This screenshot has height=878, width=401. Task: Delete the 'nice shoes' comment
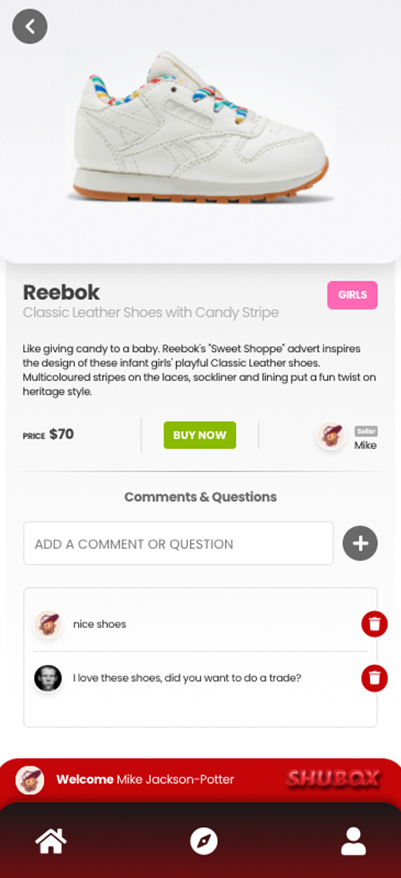[x=374, y=624]
